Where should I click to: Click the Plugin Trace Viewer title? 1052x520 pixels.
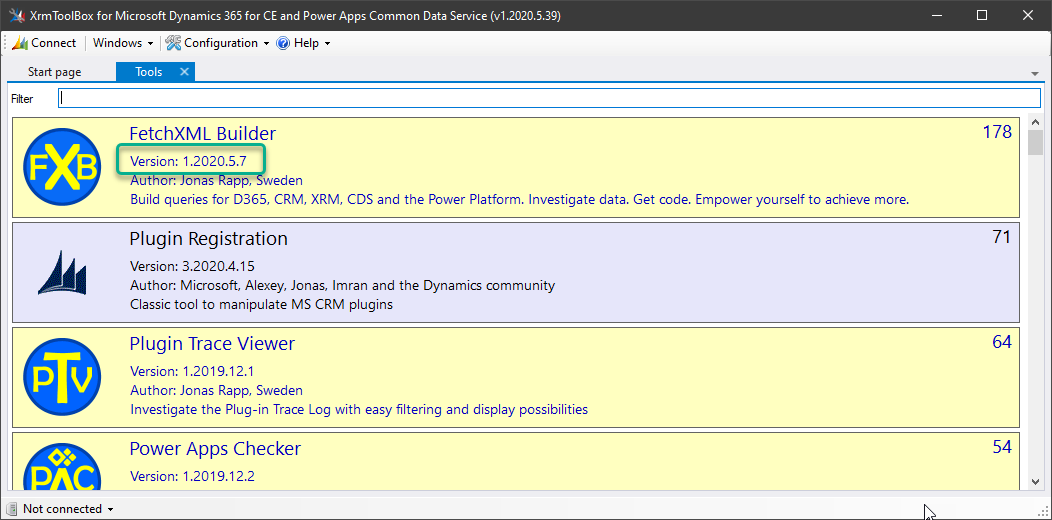tap(212, 344)
